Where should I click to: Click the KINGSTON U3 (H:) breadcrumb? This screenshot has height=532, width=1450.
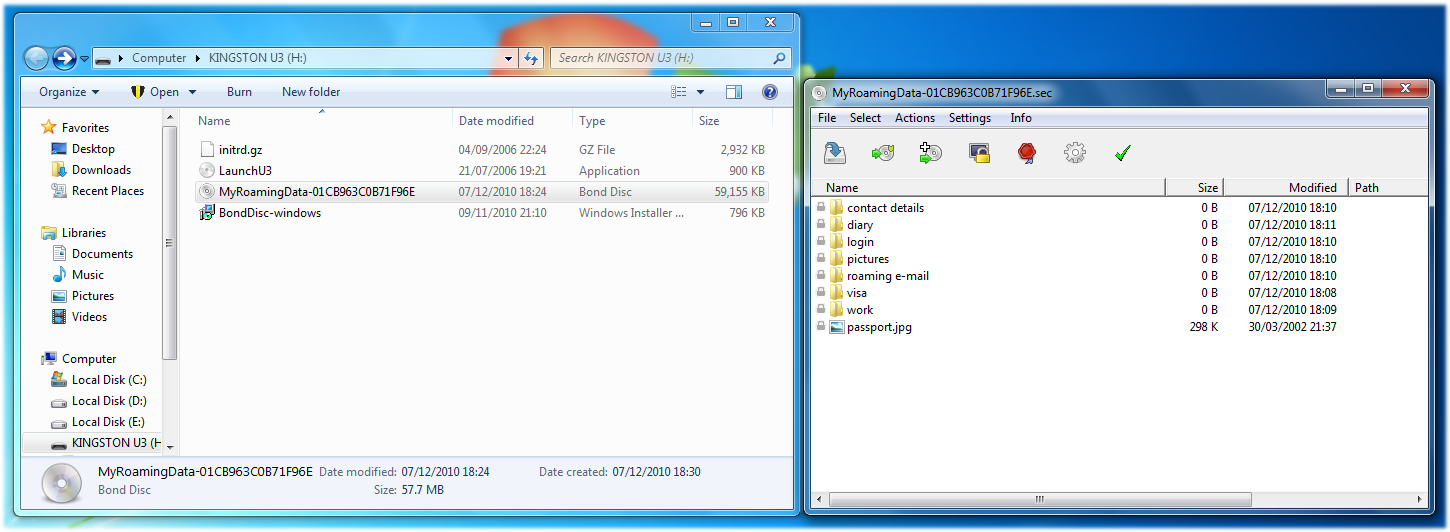(257, 58)
